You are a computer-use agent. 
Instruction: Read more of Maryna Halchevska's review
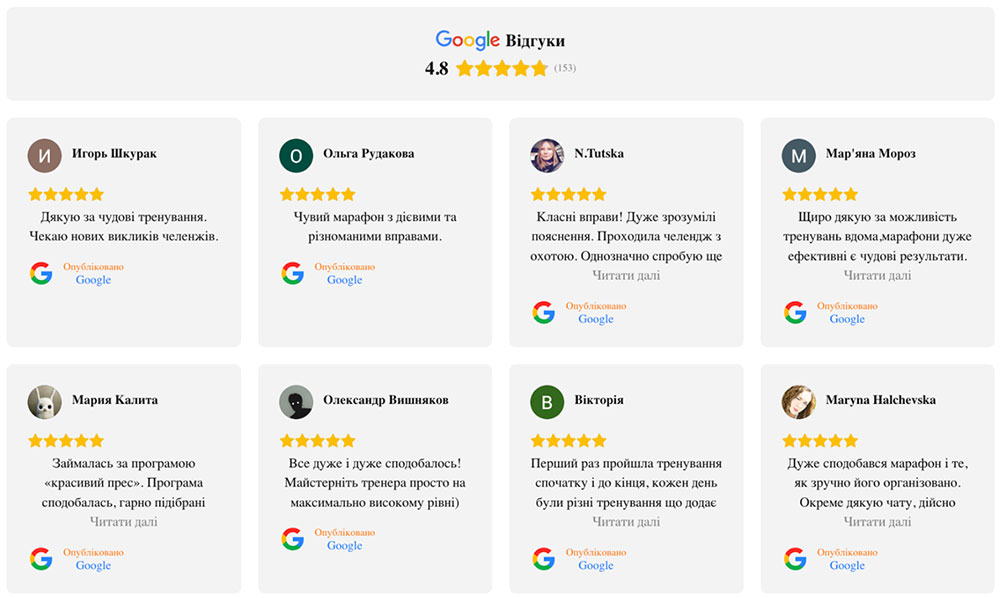click(877, 521)
